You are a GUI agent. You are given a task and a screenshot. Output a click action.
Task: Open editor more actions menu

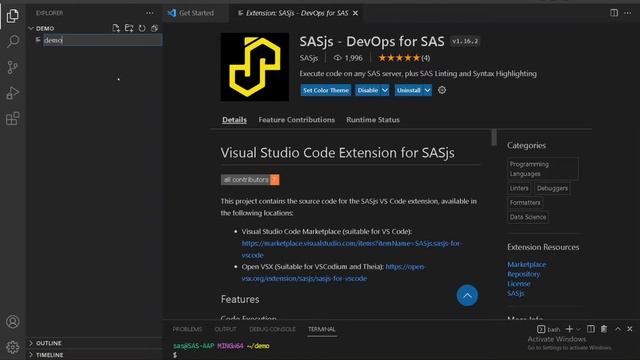coord(628,13)
